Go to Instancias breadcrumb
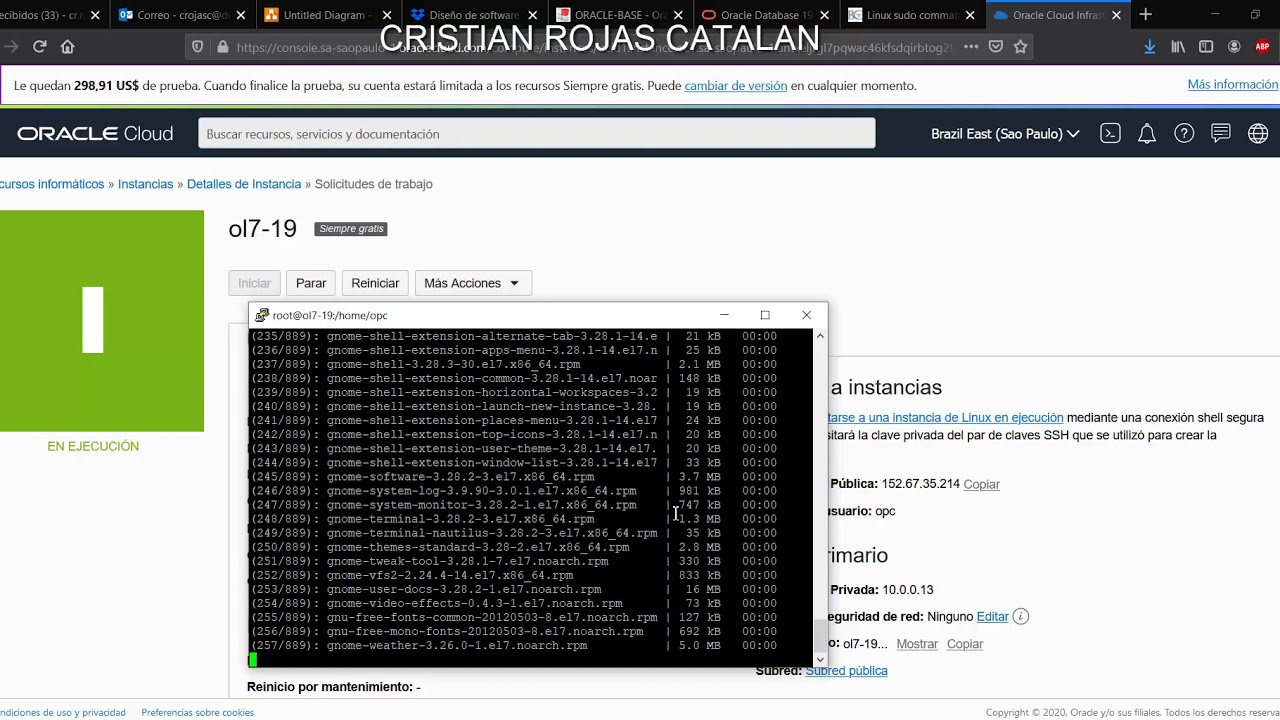1280x720 pixels. pyautogui.click(x=145, y=184)
